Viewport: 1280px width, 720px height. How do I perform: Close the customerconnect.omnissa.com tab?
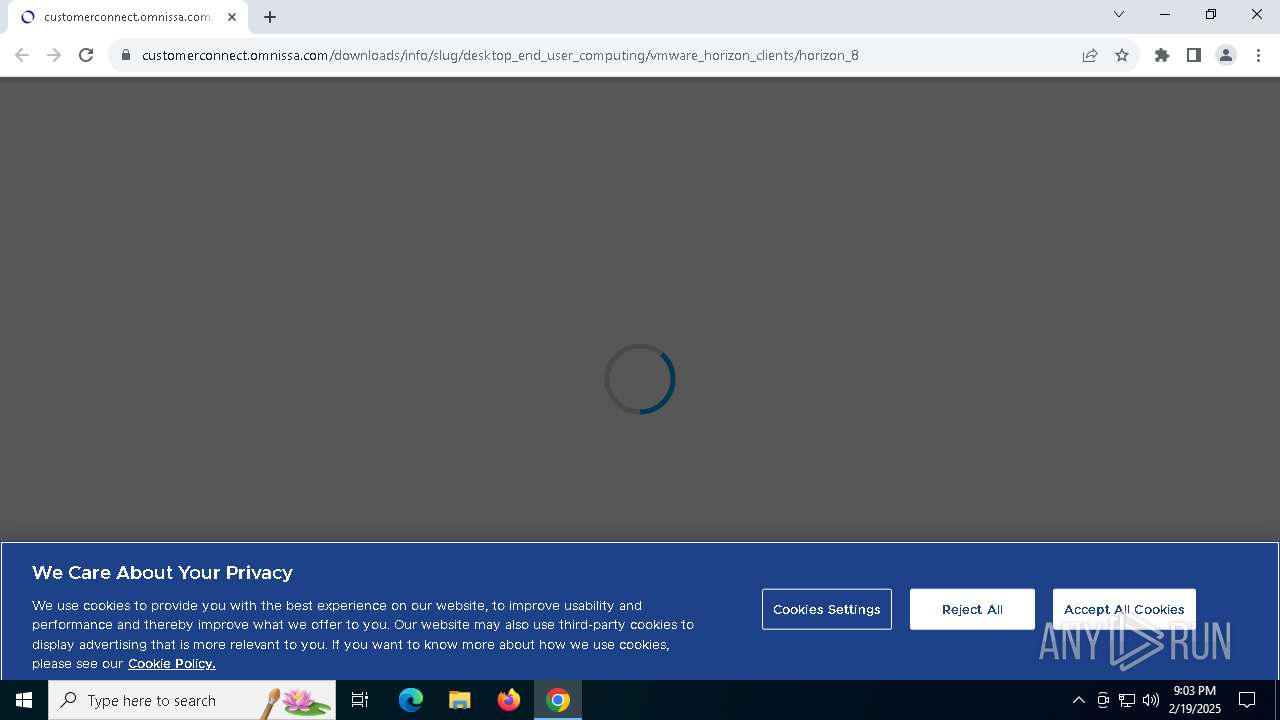(x=232, y=17)
